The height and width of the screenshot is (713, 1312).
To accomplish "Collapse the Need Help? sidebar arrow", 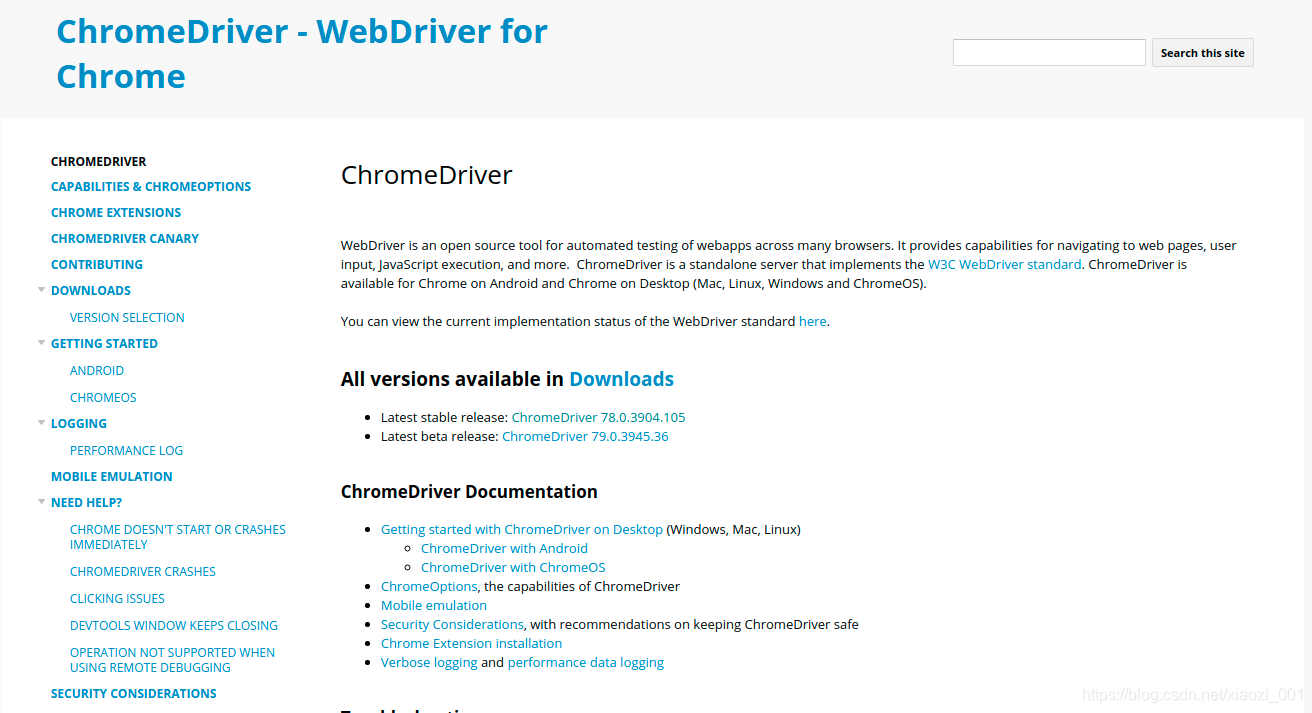I will (42, 502).
